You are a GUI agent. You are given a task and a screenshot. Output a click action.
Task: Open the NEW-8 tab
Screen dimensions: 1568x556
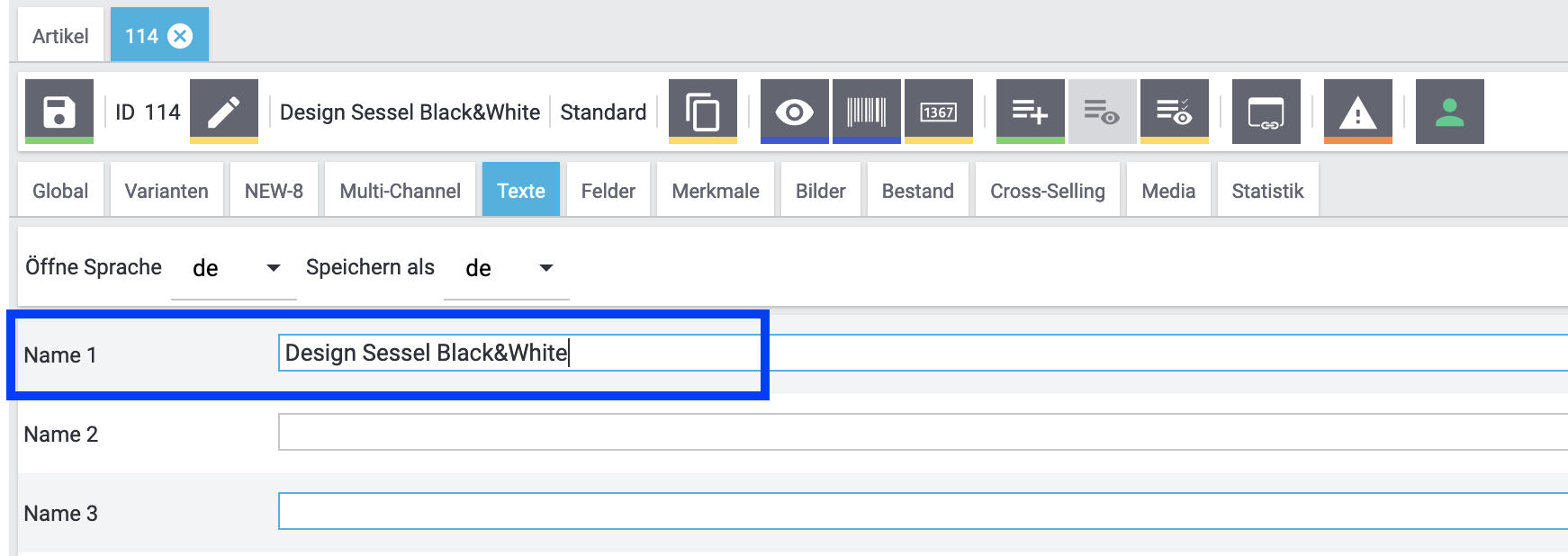pyautogui.click(x=274, y=191)
